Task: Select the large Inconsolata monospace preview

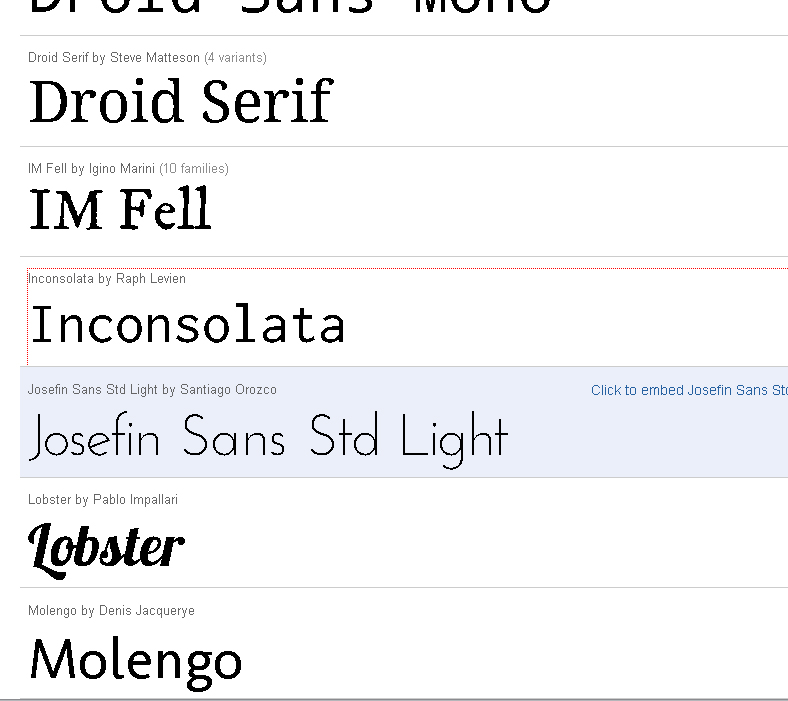Action: coord(188,324)
